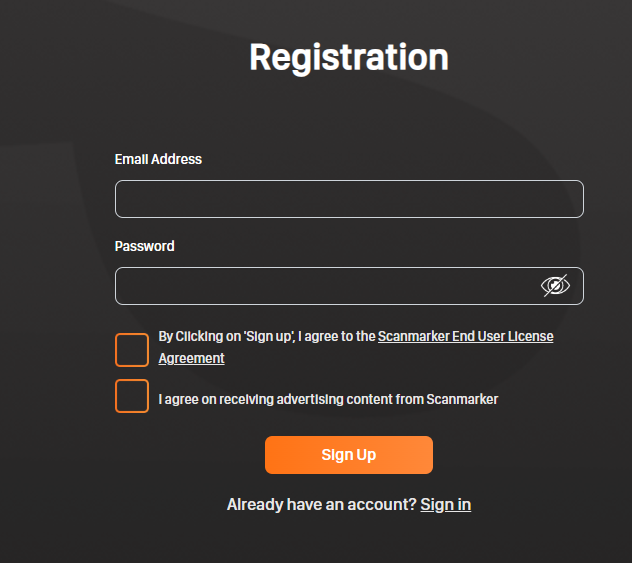Click the orange Sign Up button
Screen dimensions: 632x563
(x=349, y=455)
